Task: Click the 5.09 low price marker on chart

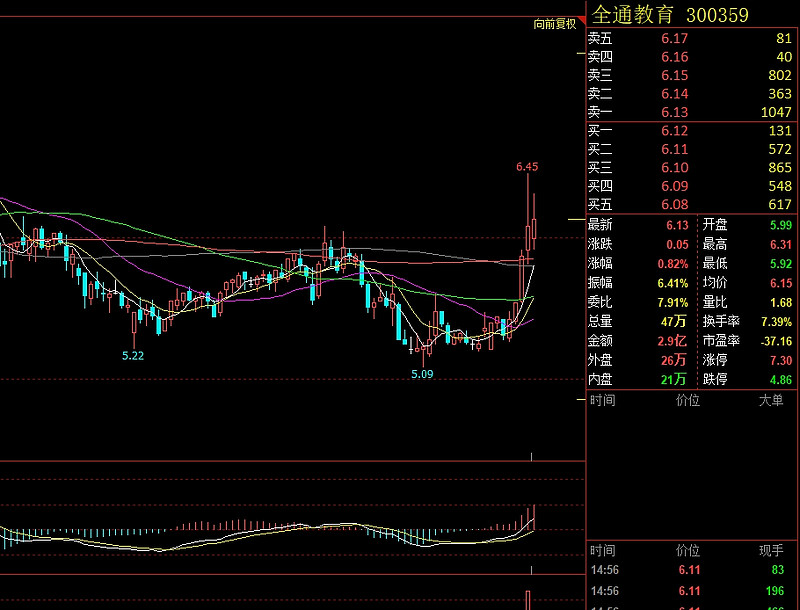Action: pos(422,374)
